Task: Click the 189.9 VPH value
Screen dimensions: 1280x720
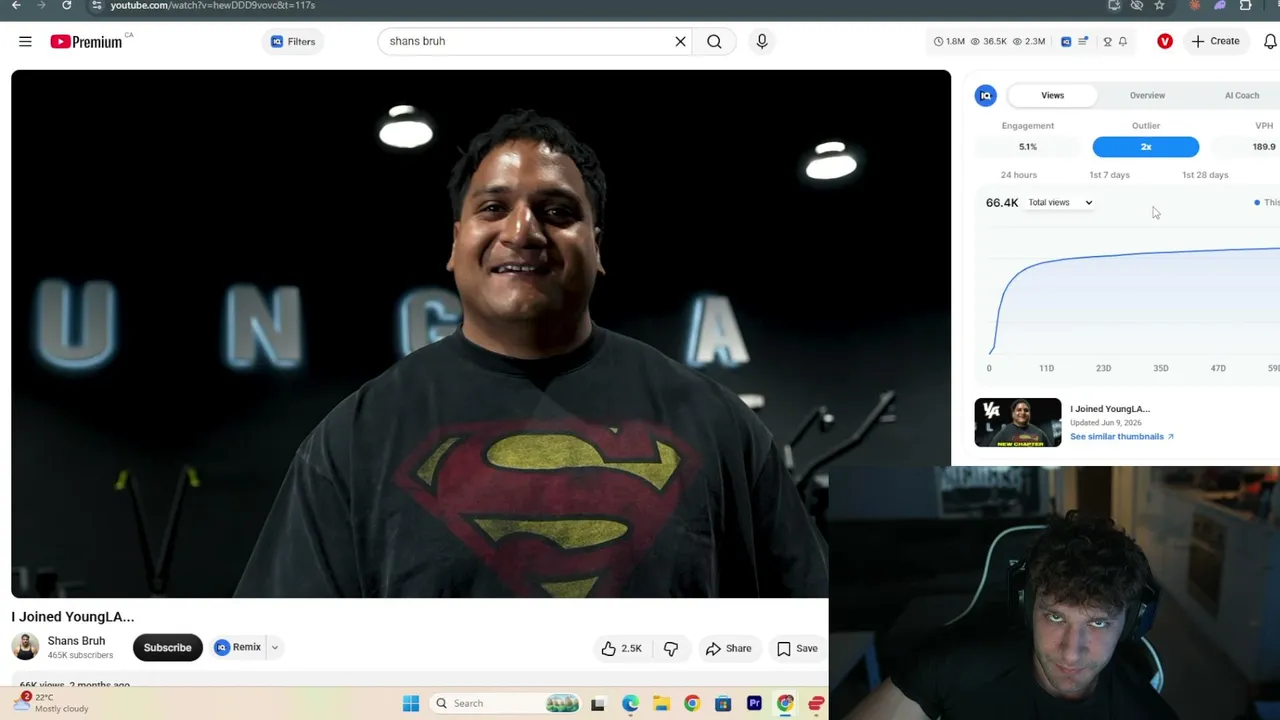Action: pos(1264,147)
